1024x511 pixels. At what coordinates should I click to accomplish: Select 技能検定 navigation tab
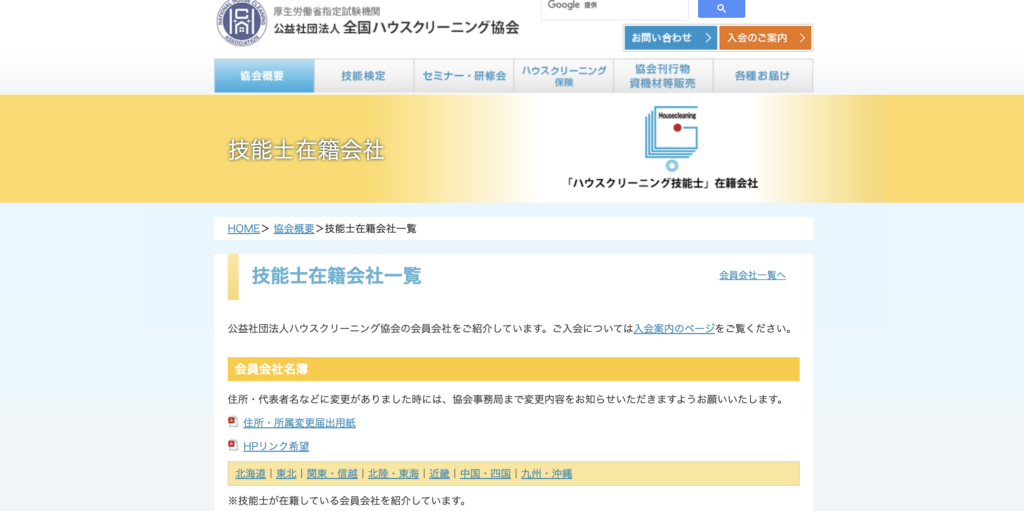tap(364, 76)
